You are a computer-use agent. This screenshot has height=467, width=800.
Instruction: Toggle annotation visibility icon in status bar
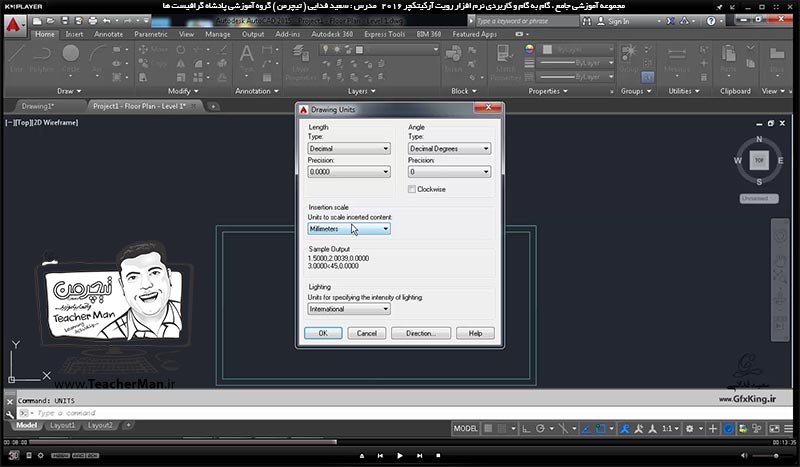tap(624, 429)
